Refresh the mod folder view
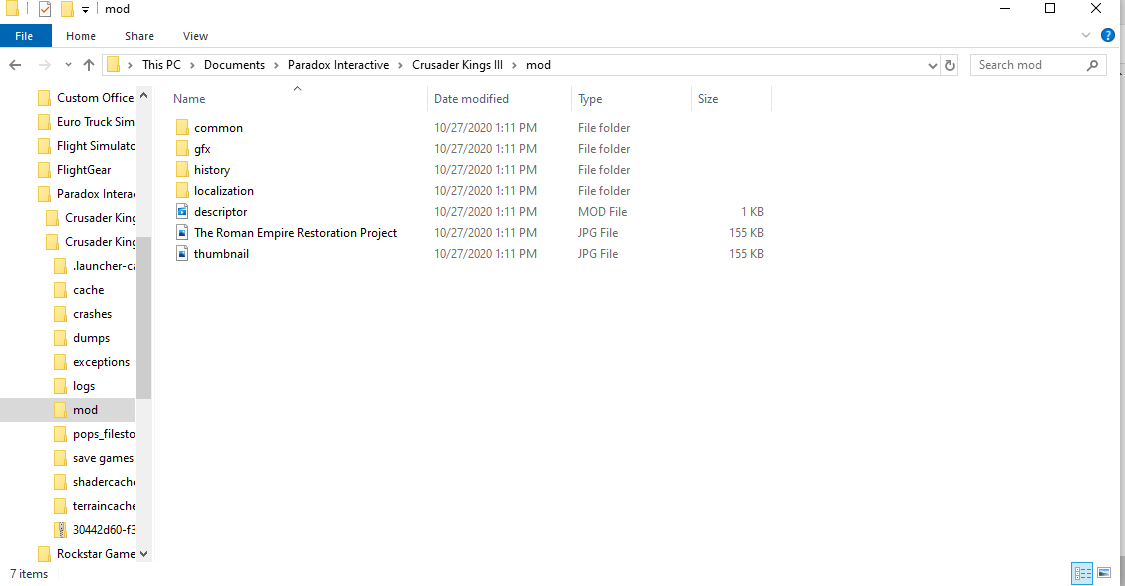Viewport: 1125px width, 586px height. click(949, 65)
